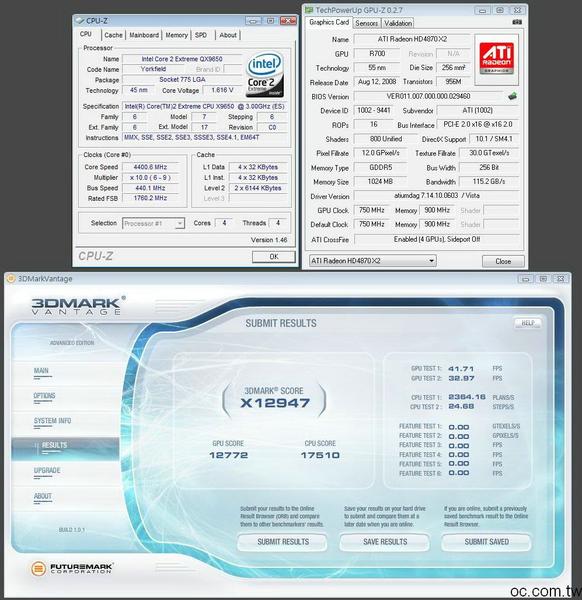Click the Rated FSB value 1760.2 MHz

tap(150, 198)
